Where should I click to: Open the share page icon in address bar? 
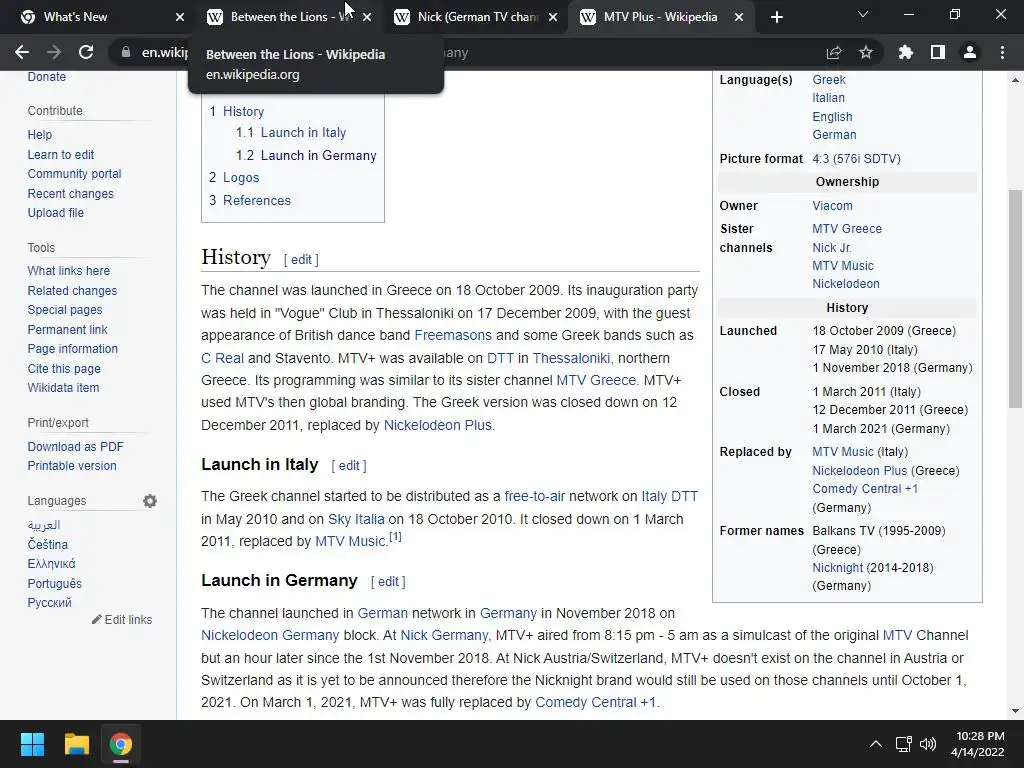pyautogui.click(x=834, y=52)
